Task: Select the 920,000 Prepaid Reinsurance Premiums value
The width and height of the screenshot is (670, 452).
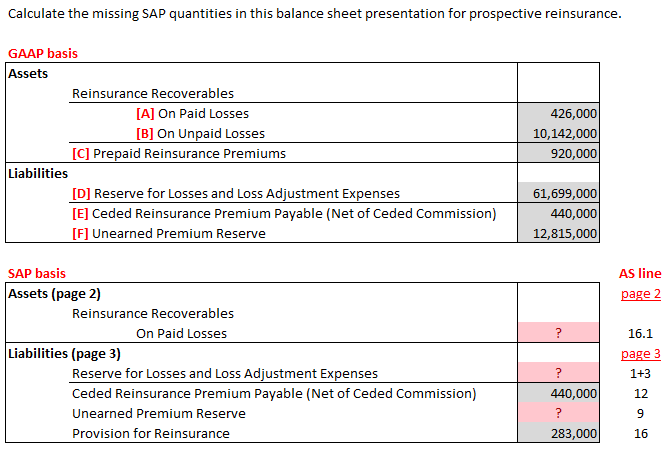Action: 558,153
